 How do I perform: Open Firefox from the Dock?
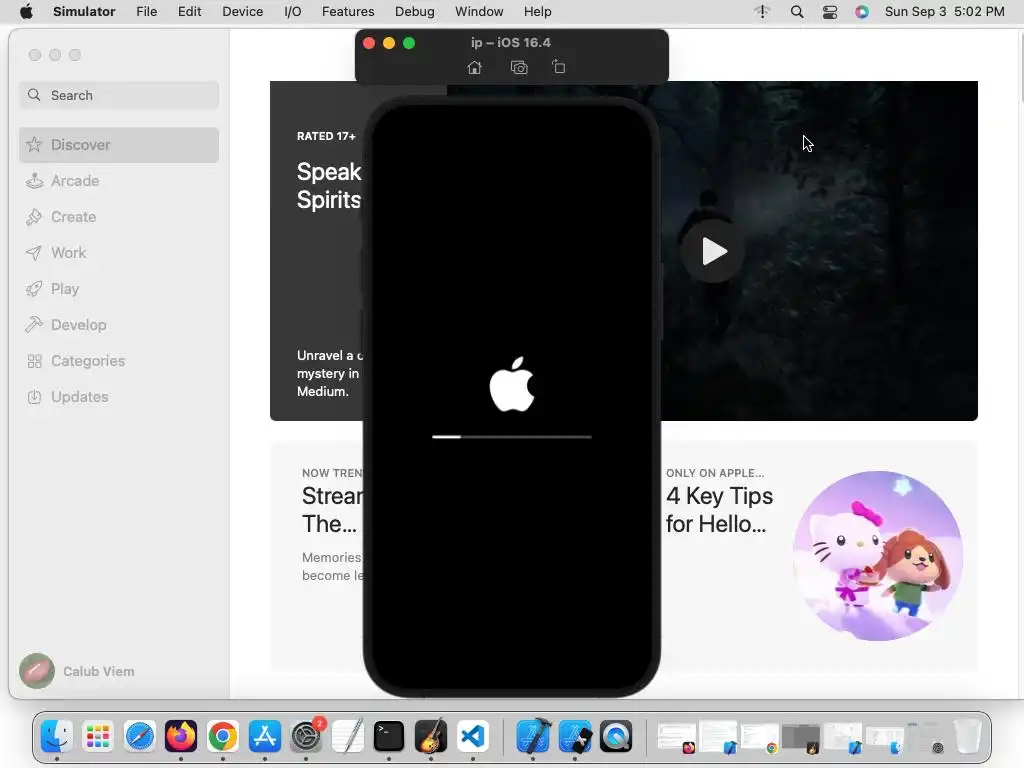point(181,737)
